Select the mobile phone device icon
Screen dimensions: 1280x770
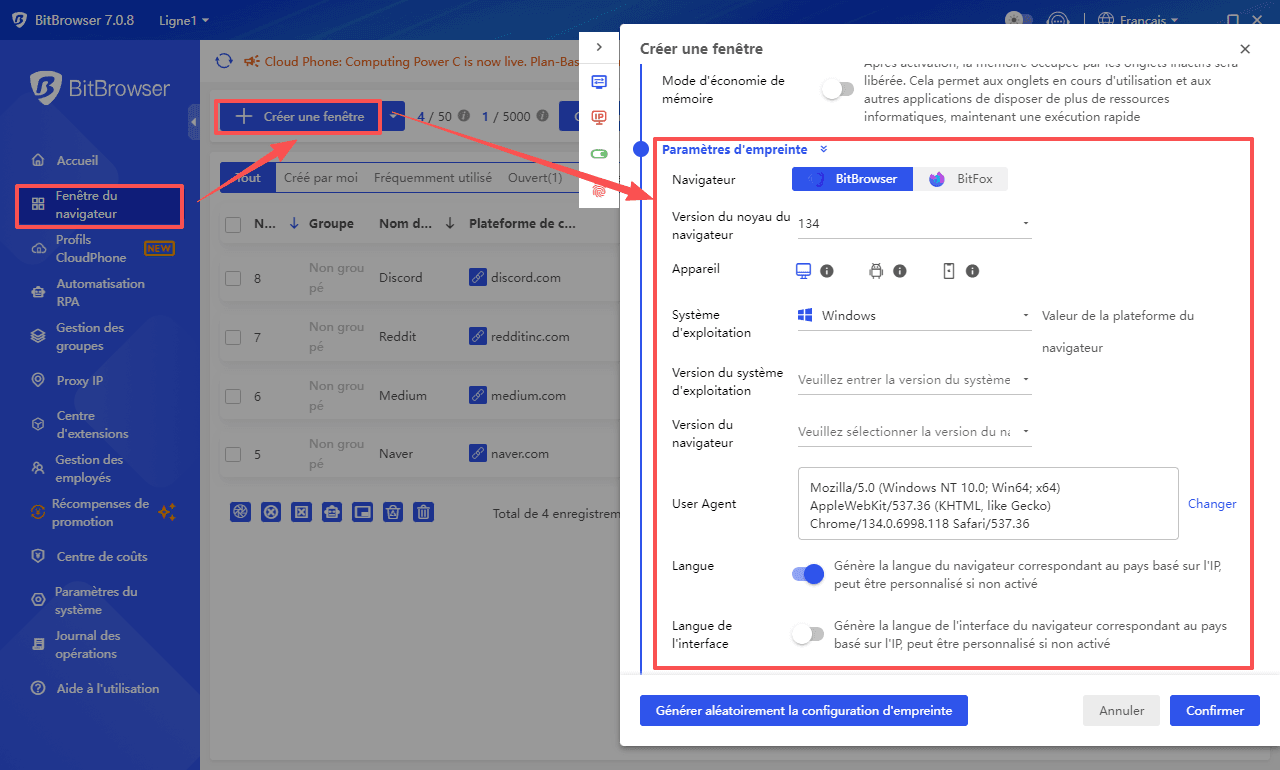(949, 271)
